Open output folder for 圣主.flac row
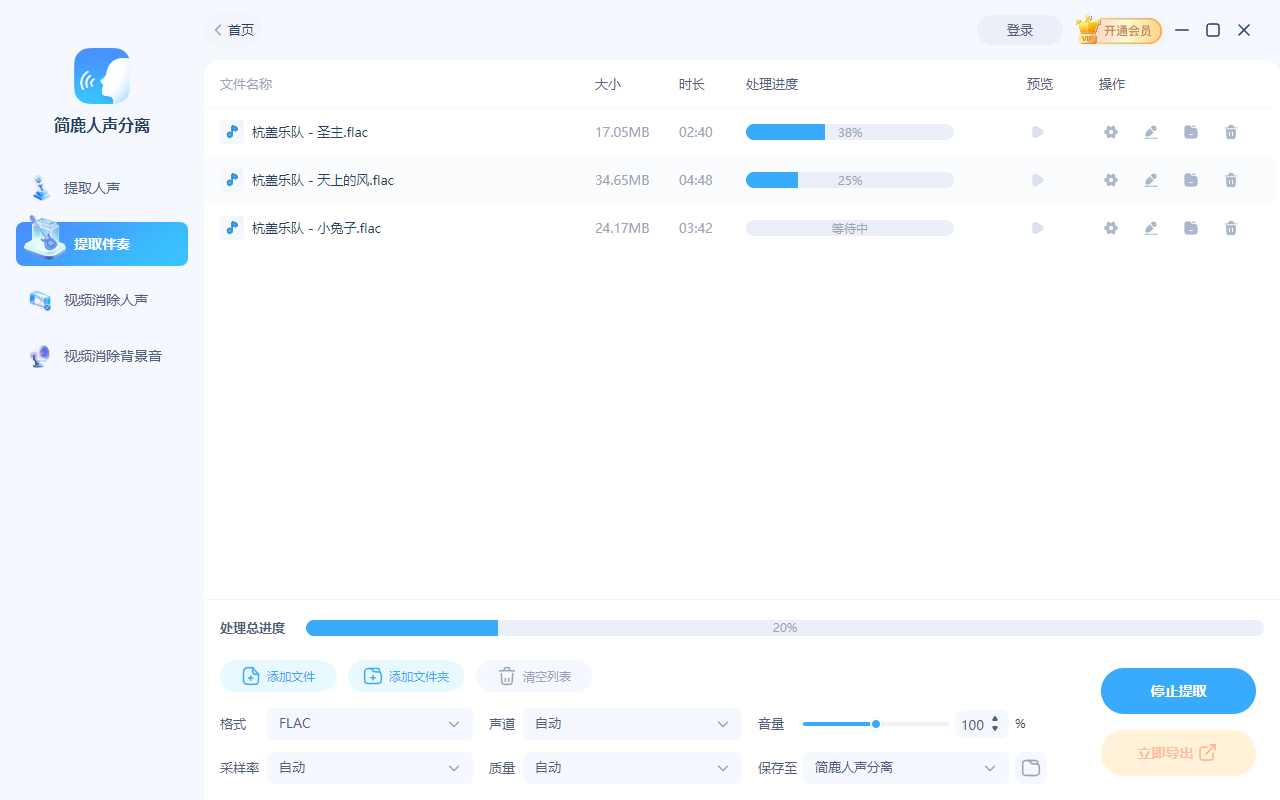This screenshot has width=1280, height=800. [1191, 132]
